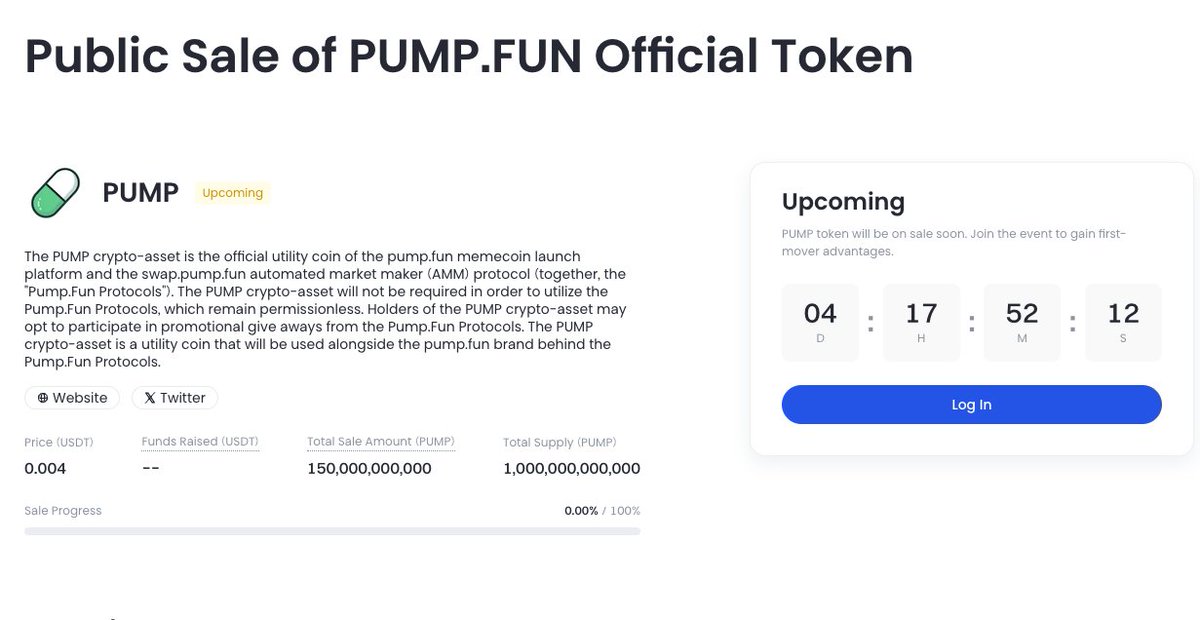Click the Sale Progress bar
The width and height of the screenshot is (1200, 620).
[332, 531]
